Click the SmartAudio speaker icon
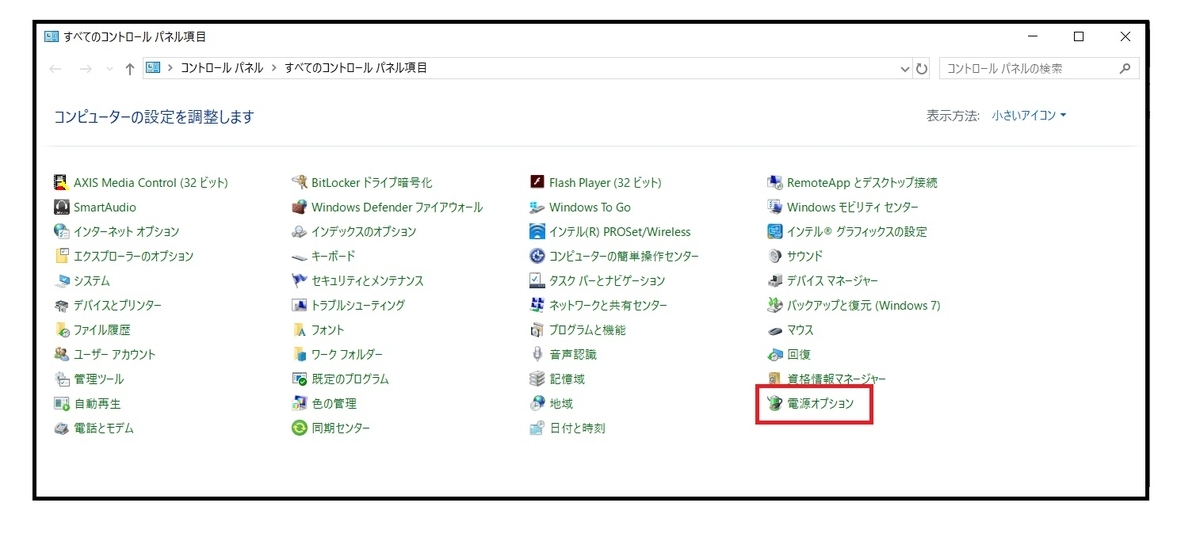The height and width of the screenshot is (537, 1200). pyautogui.click(x=62, y=207)
